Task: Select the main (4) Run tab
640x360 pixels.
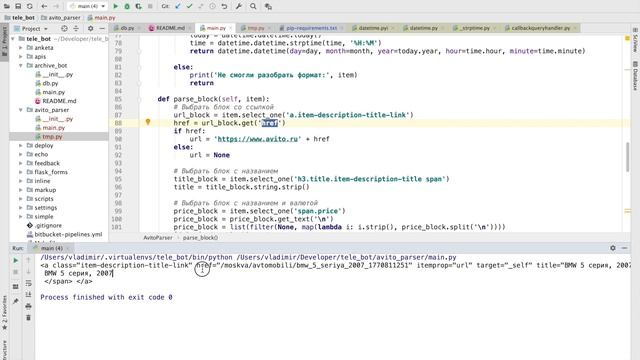Action: [x=51, y=248]
